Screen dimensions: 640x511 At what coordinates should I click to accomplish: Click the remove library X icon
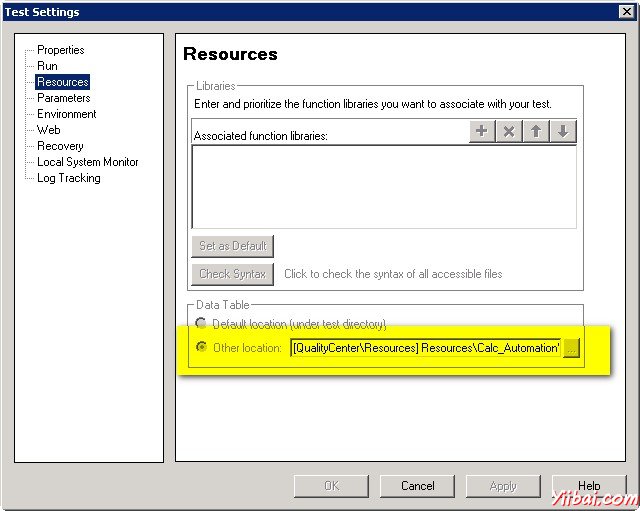point(509,132)
